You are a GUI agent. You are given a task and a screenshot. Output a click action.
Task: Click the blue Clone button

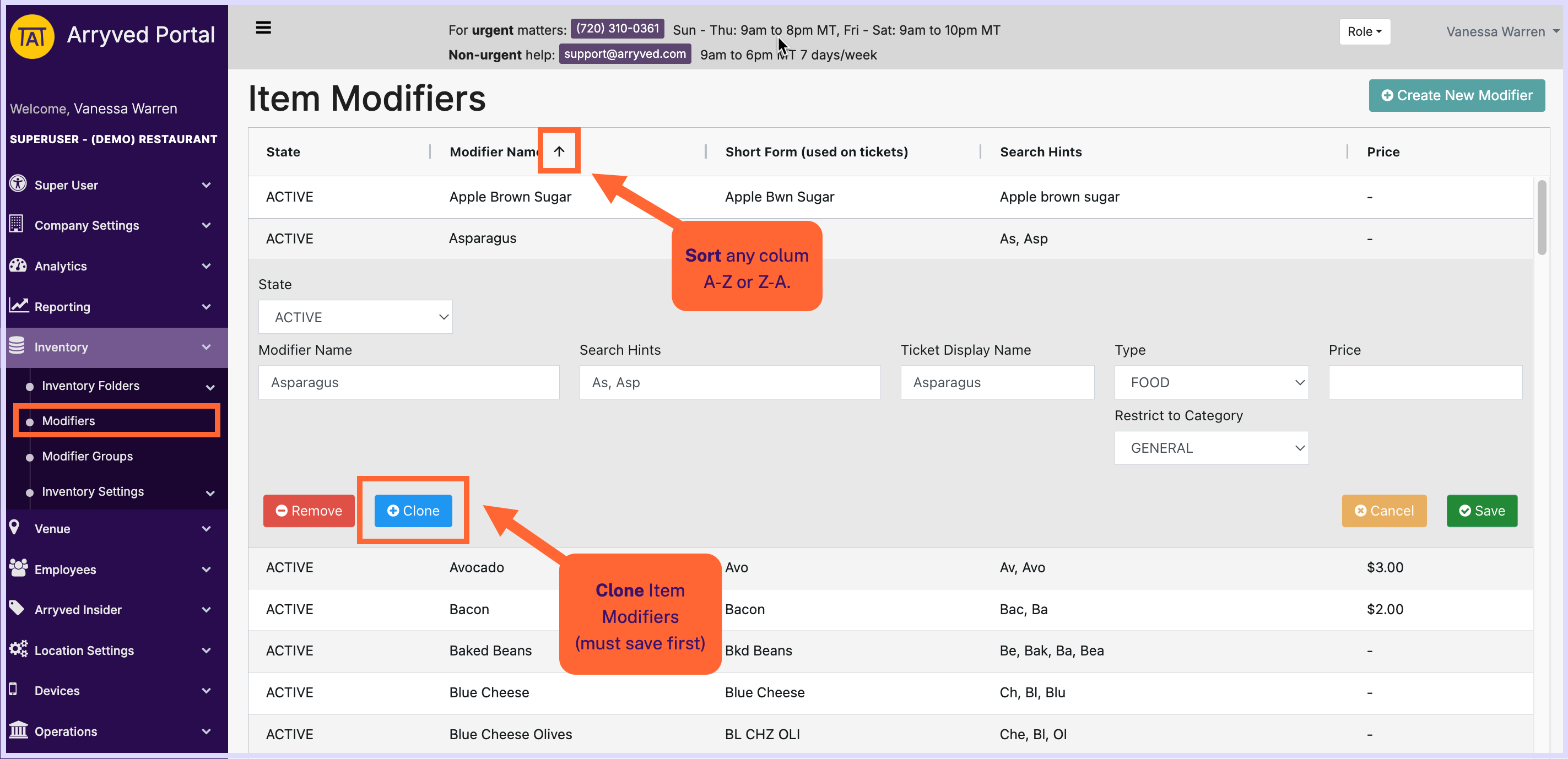(413, 511)
